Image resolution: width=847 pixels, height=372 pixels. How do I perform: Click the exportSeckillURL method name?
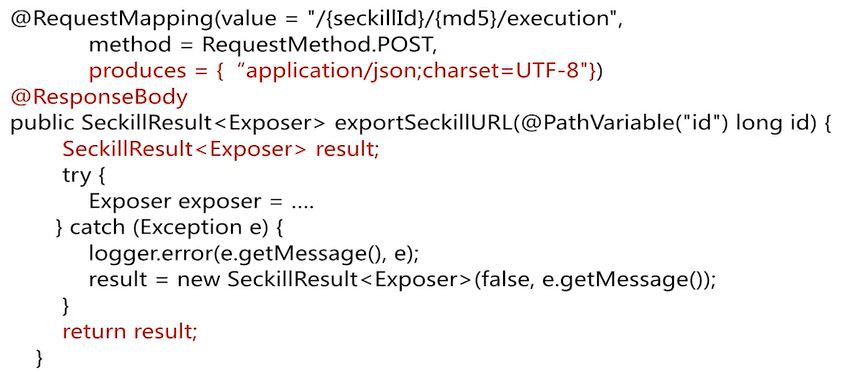coord(424,124)
